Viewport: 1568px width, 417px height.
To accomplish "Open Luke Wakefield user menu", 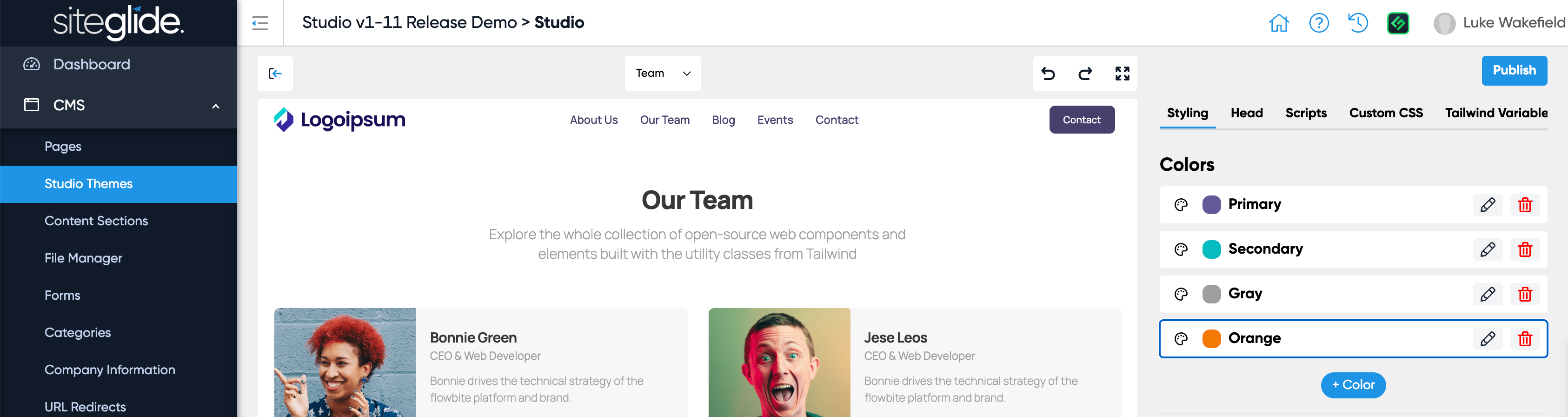I will 1500,23.
